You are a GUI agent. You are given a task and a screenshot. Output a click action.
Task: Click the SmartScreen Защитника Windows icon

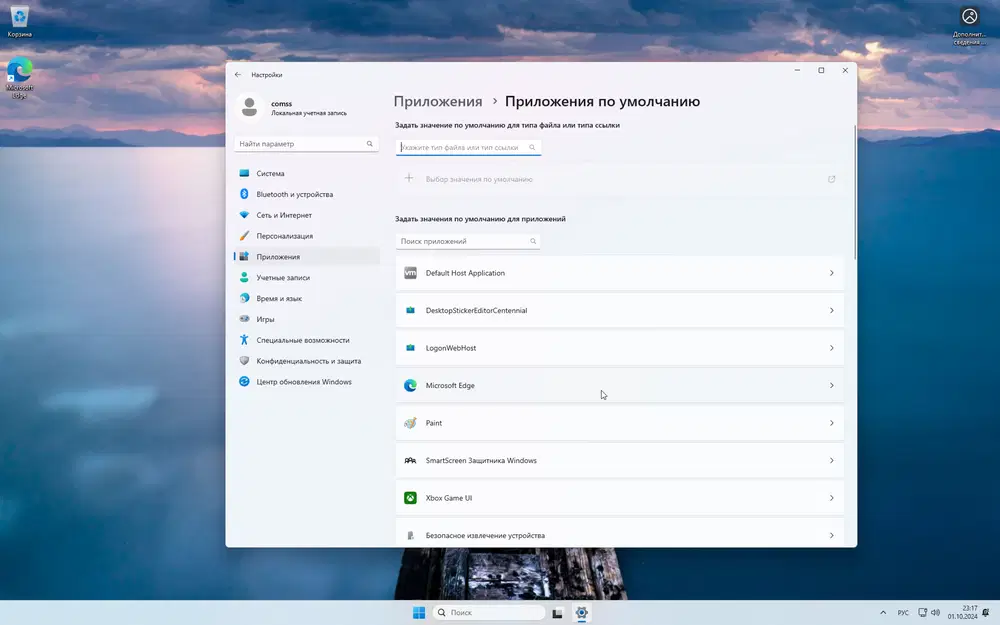[410, 460]
